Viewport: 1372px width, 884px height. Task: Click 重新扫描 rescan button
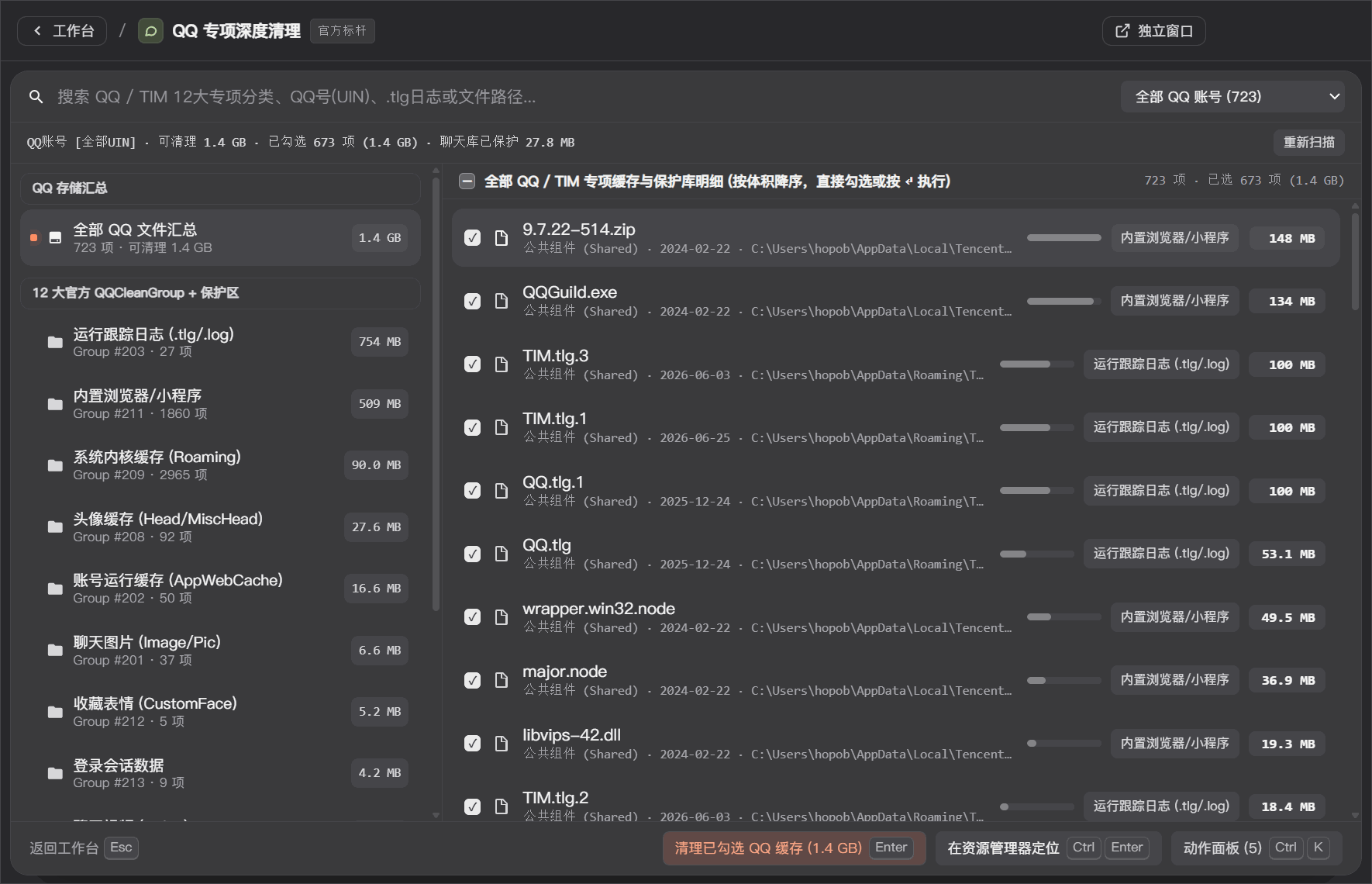pyautogui.click(x=1308, y=143)
